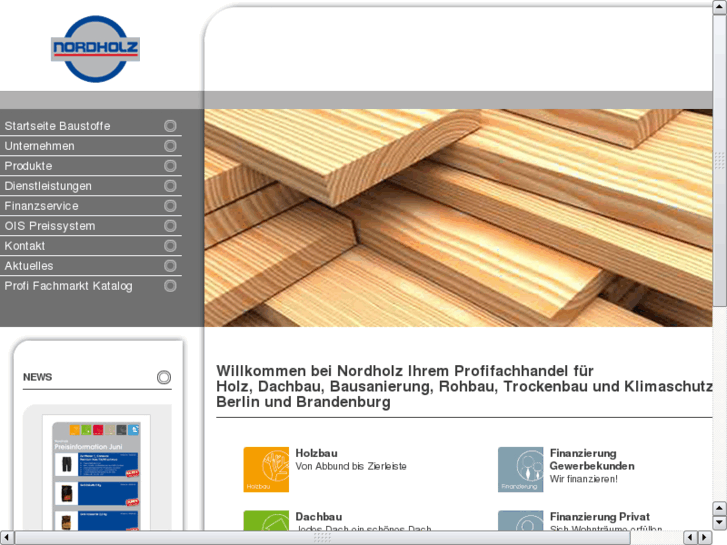Click the orange Holzbau icon
727x545 pixels.
(266, 469)
